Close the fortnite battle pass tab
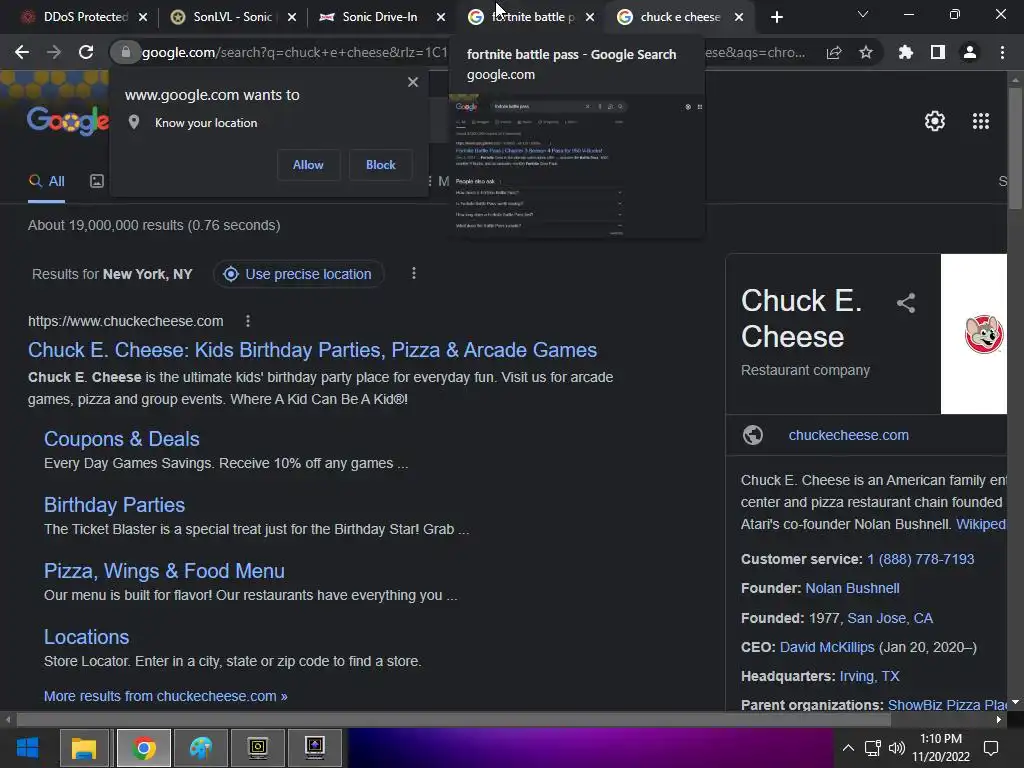1024x768 pixels. [590, 17]
